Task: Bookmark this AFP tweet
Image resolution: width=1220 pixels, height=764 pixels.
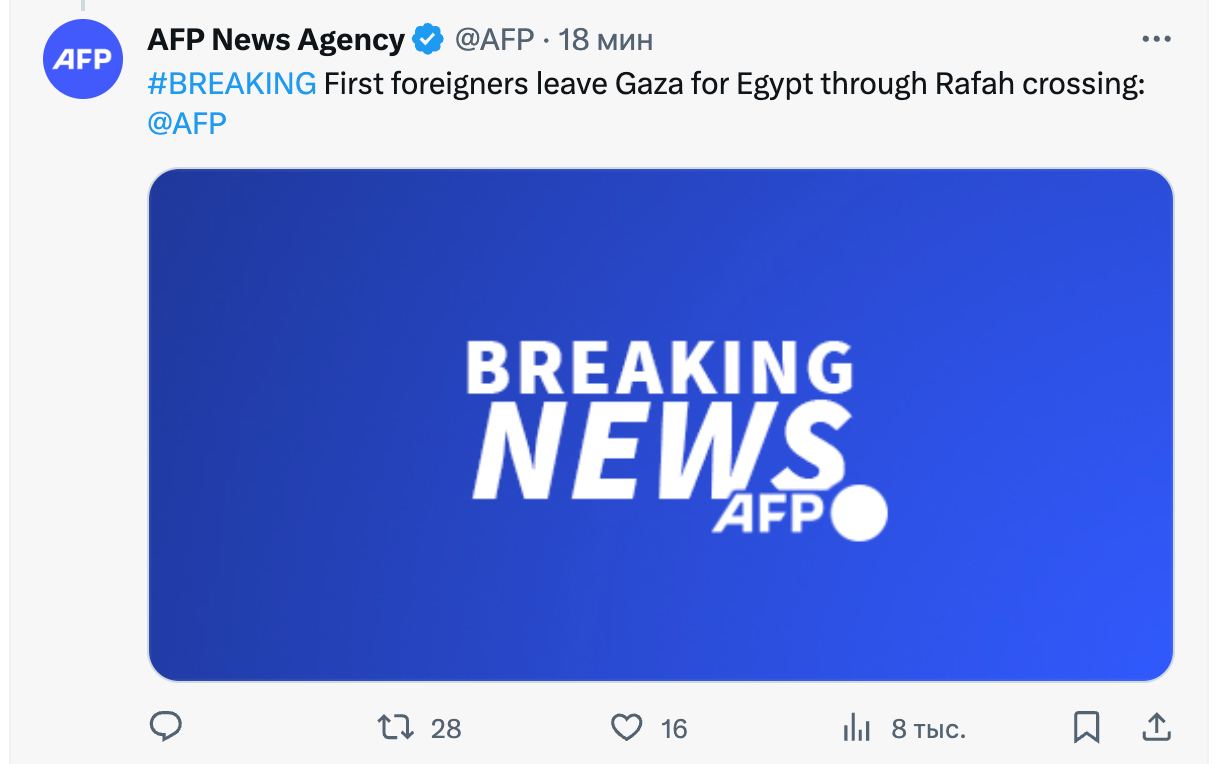Action: pyautogui.click(x=1086, y=727)
